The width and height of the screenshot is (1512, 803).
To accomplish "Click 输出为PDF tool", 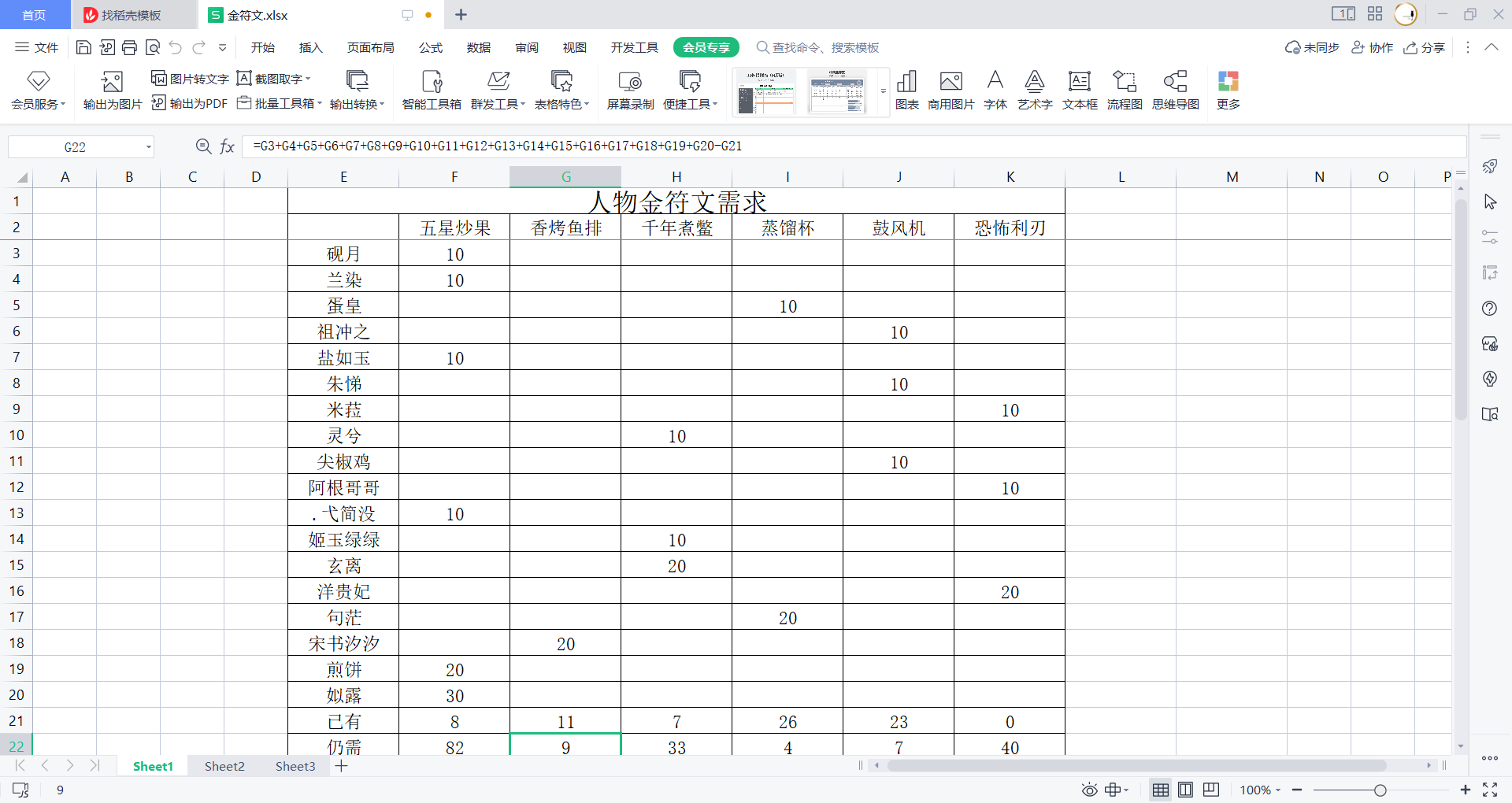I will [x=190, y=103].
